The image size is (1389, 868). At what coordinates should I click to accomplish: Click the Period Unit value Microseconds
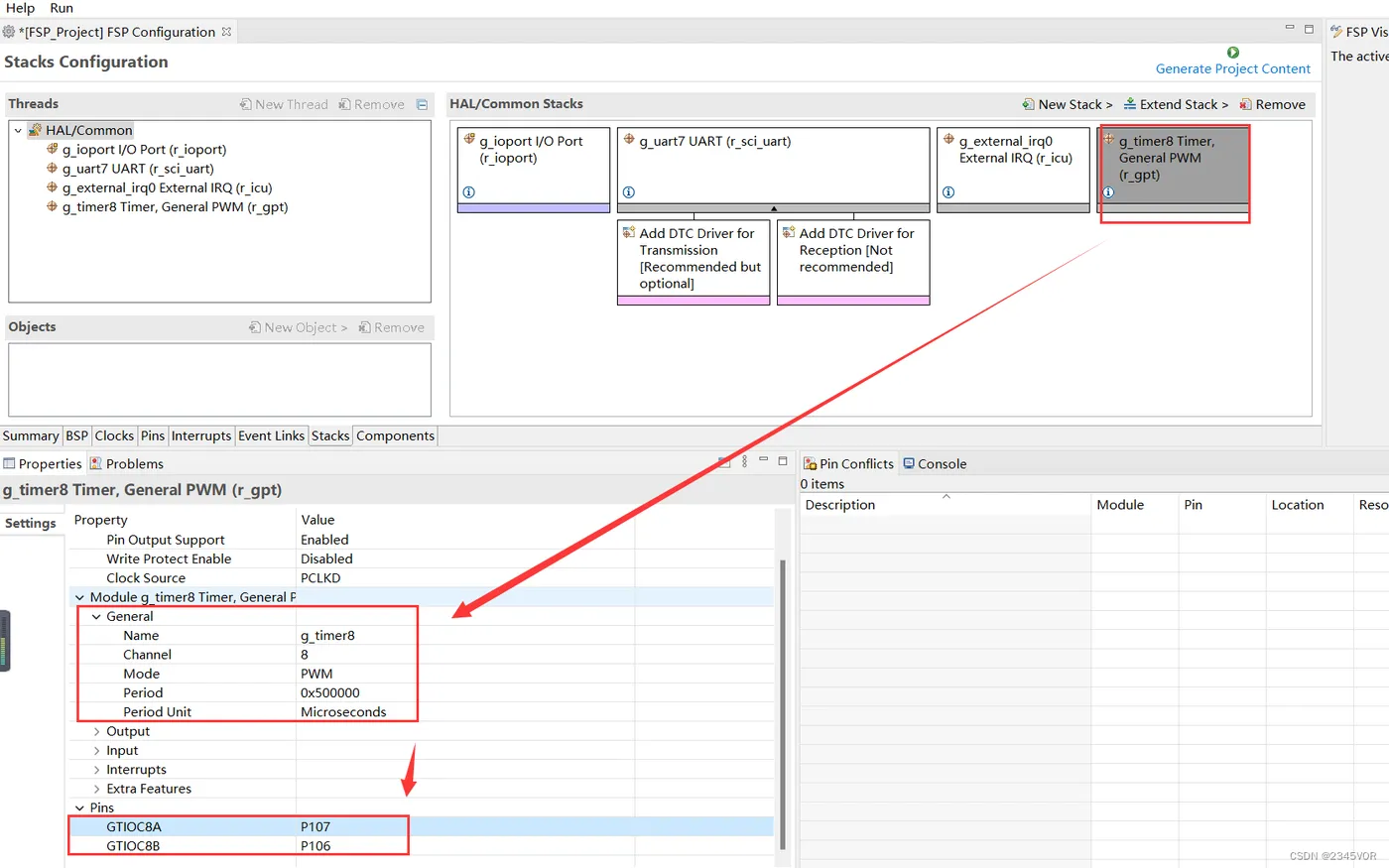[343, 712]
